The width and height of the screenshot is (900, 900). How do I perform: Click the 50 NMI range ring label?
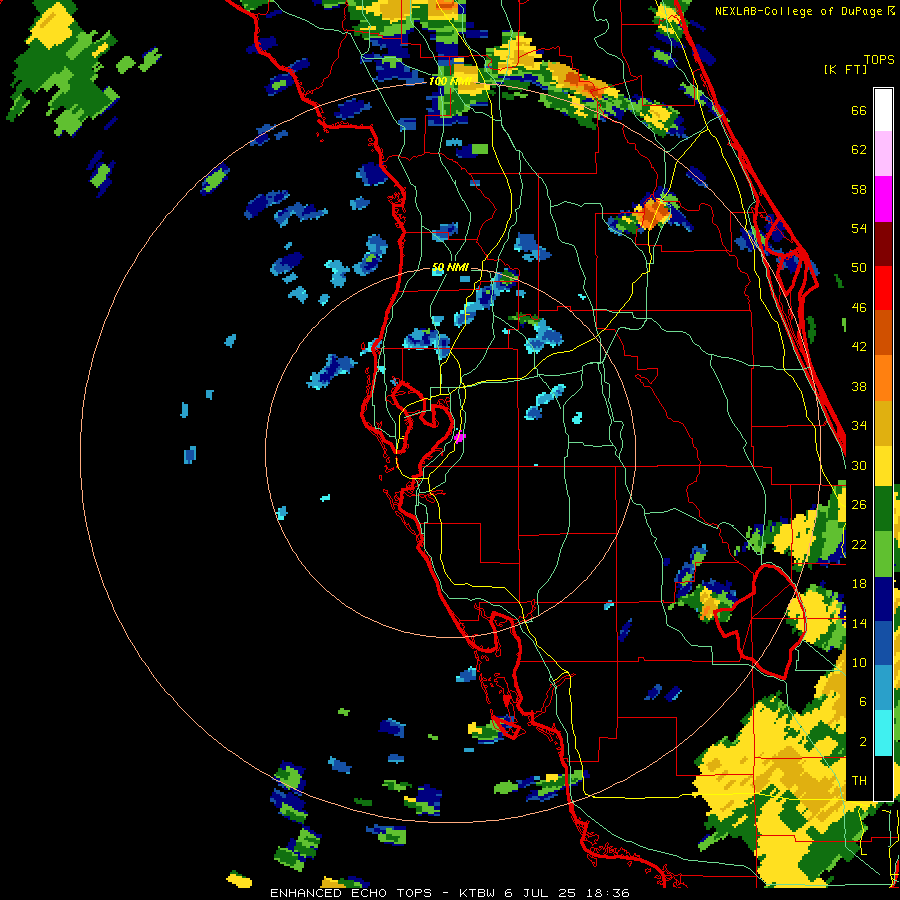click(x=450, y=267)
